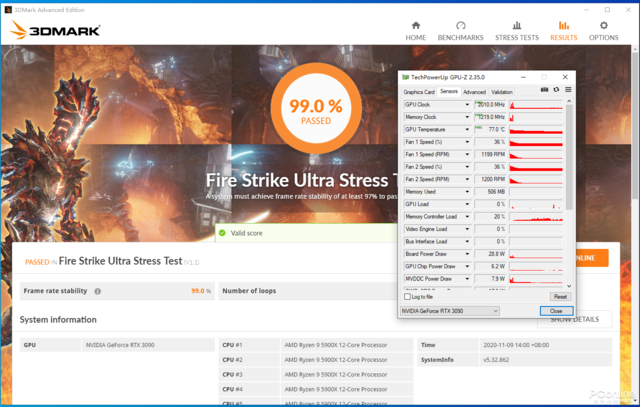This screenshot has height=407, width=640.
Task: Click GPU NVIDIA GeForce RTX 3090 cell
Action: click(x=148, y=345)
